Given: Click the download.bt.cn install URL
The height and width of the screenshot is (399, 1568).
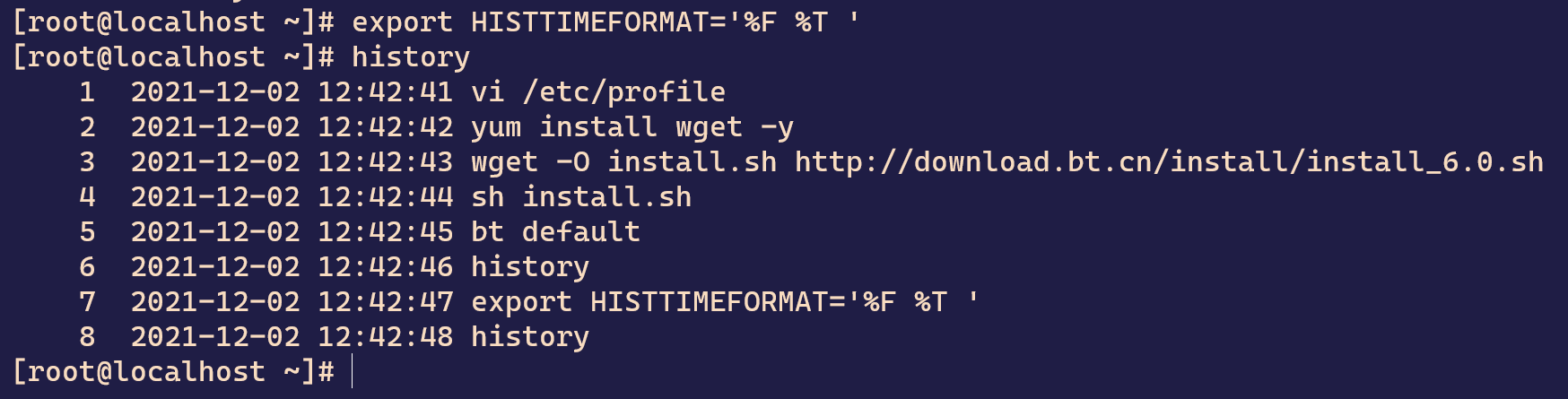Looking at the screenshot, I should click(x=1170, y=162).
